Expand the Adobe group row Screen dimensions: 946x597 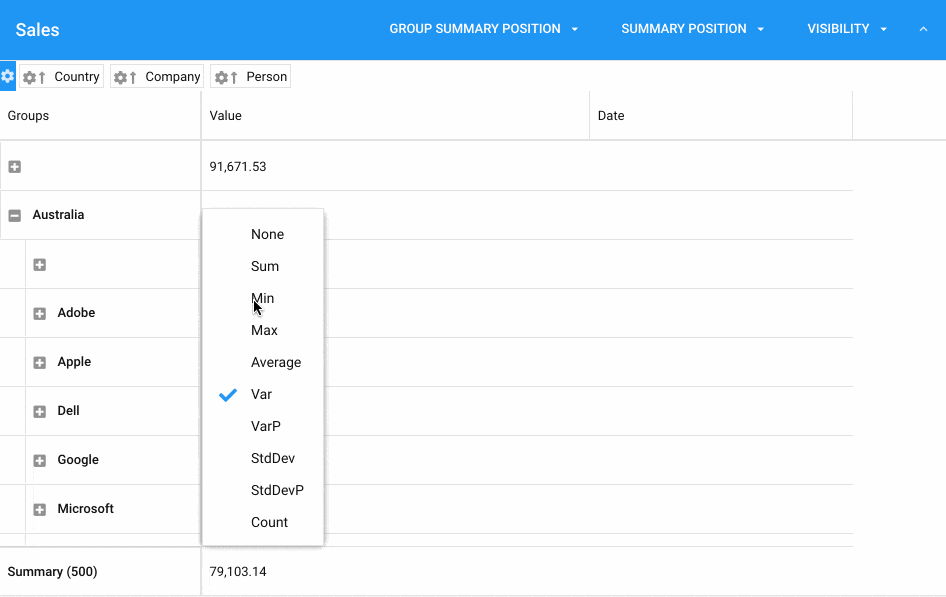click(x=40, y=314)
